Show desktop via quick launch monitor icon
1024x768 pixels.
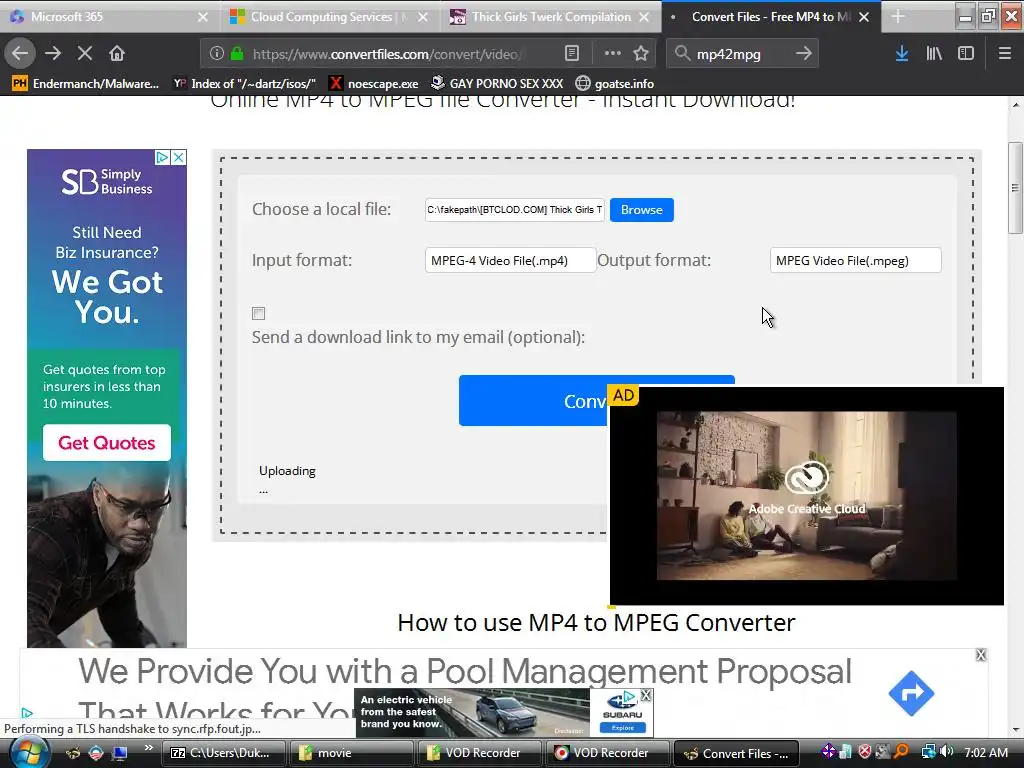(x=120, y=753)
